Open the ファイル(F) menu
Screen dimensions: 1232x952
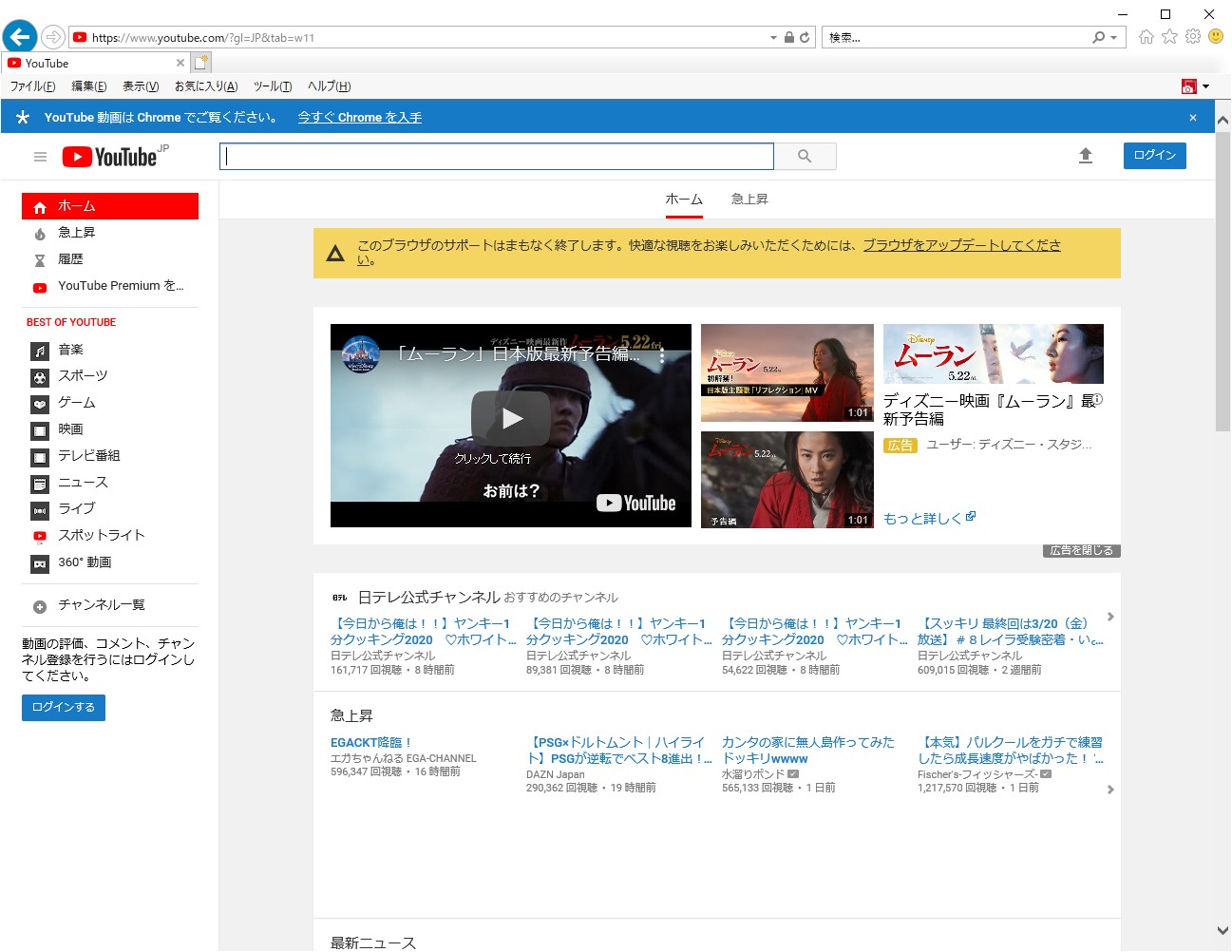coord(33,86)
